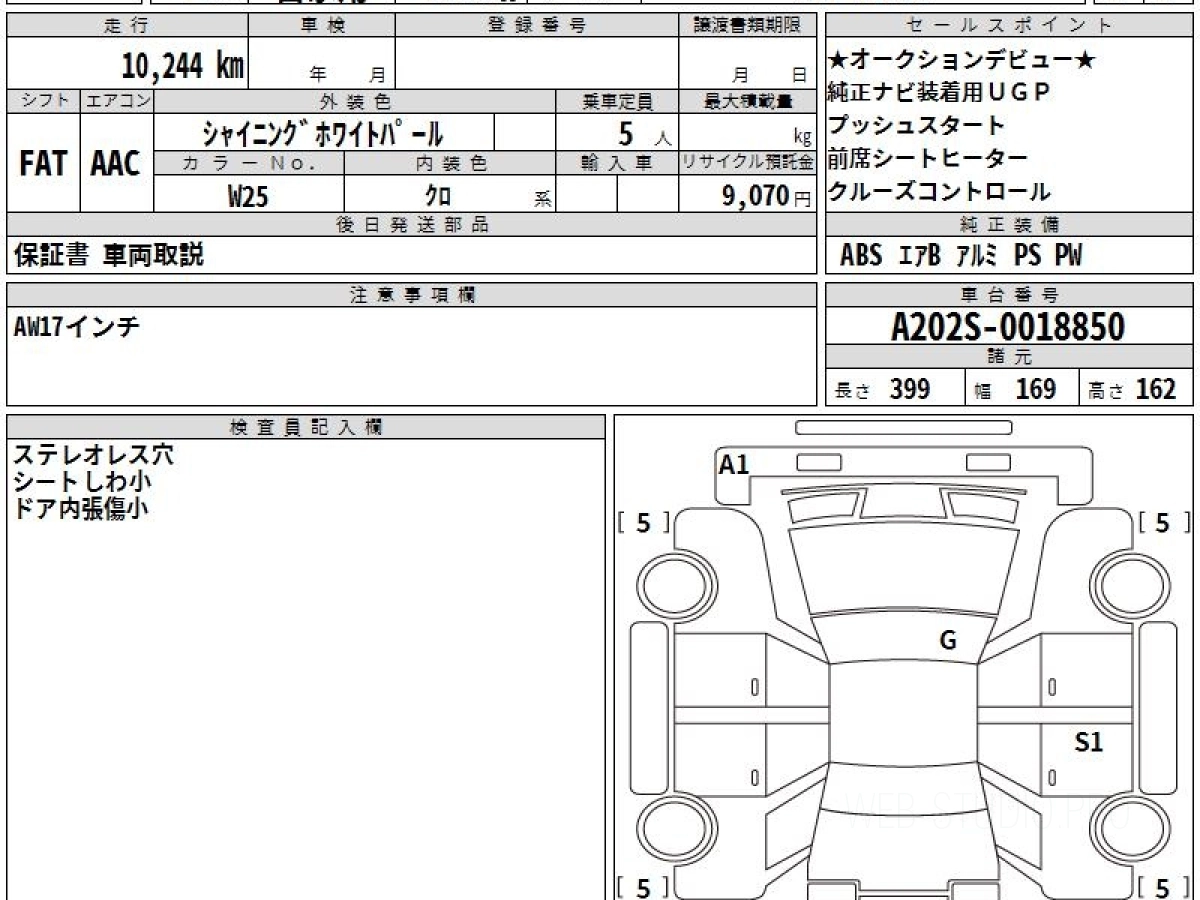Click the 10,244 km mileage value
The image size is (1200, 900).
click(x=182, y=66)
